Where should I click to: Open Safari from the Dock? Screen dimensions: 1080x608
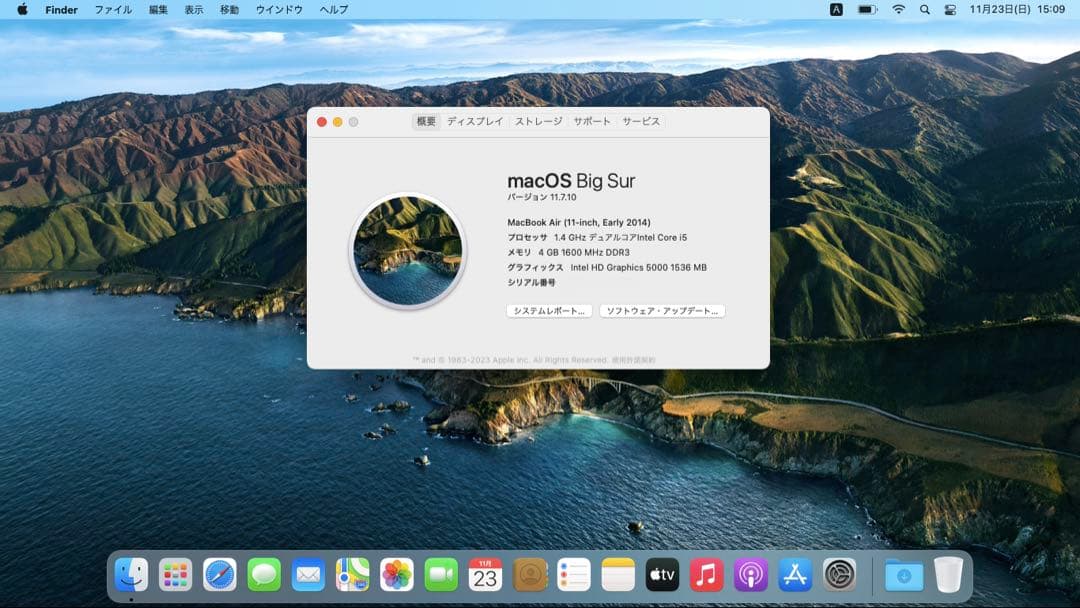pyautogui.click(x=221, y=574)
